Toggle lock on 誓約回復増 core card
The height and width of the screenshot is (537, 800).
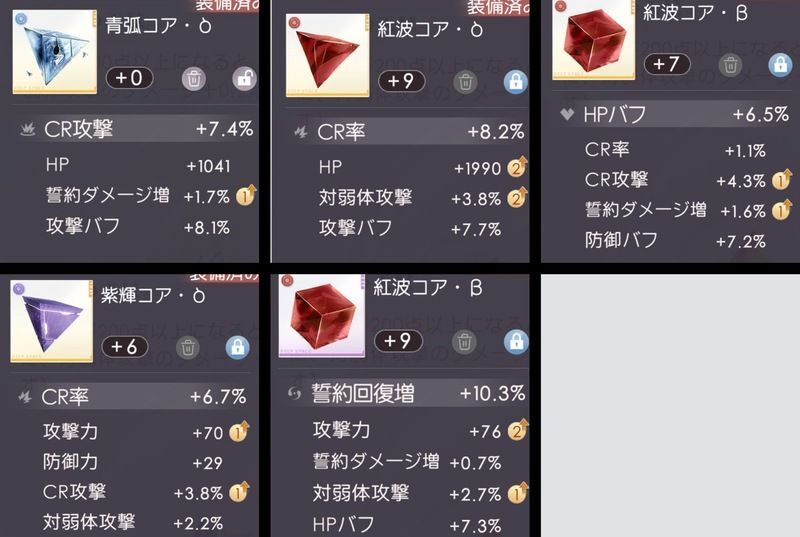(x=516, y=342)
